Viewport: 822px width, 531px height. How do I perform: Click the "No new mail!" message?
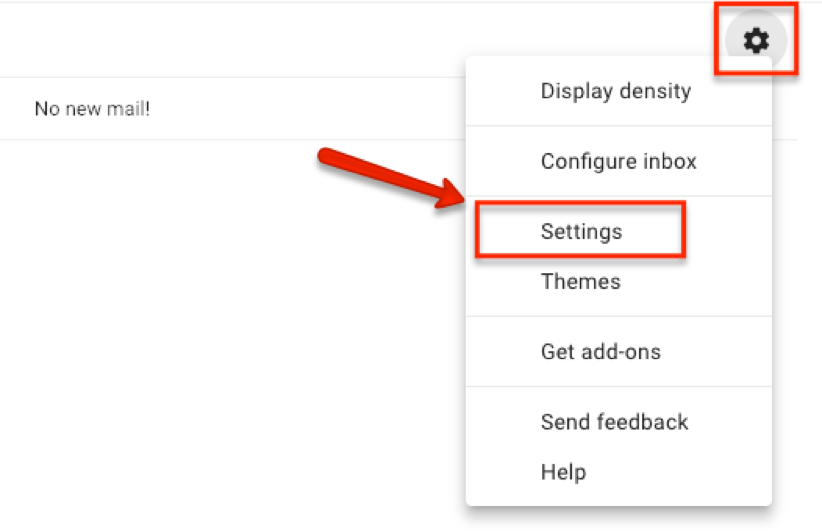coord(92,108)
